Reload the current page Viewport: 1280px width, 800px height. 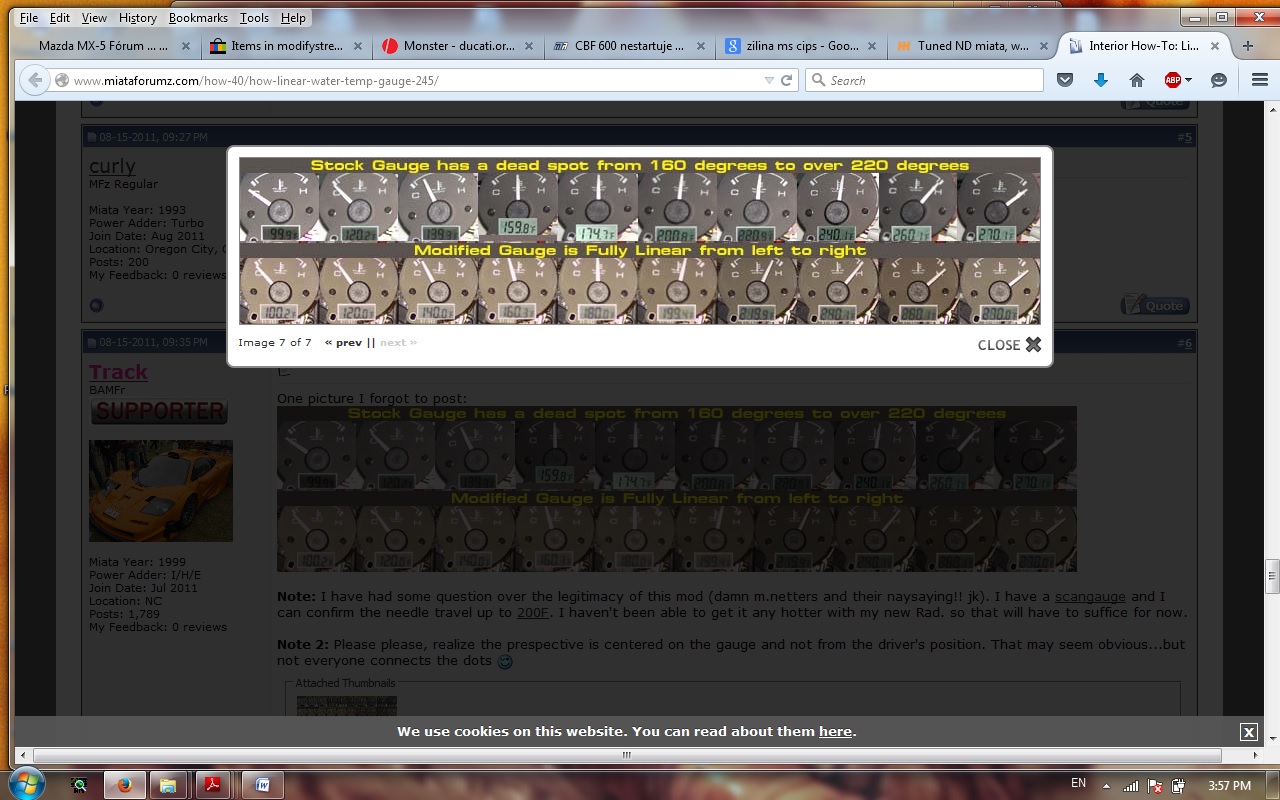click(787, 80)
